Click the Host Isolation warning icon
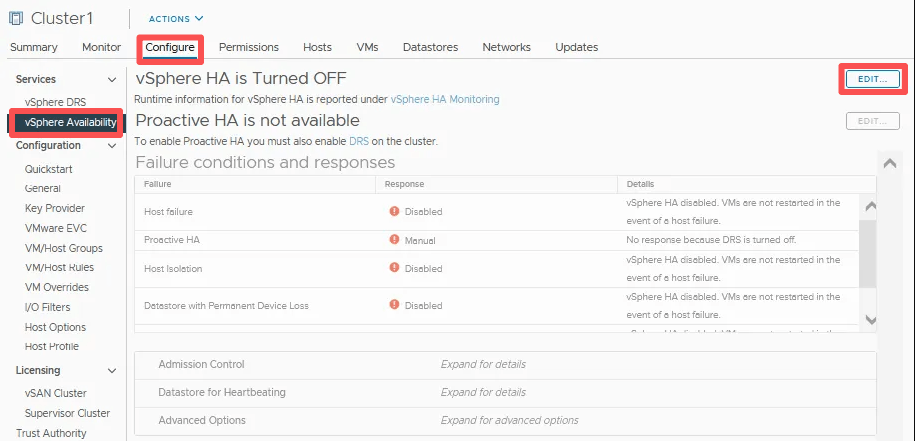915x441 pixels. 394,268
